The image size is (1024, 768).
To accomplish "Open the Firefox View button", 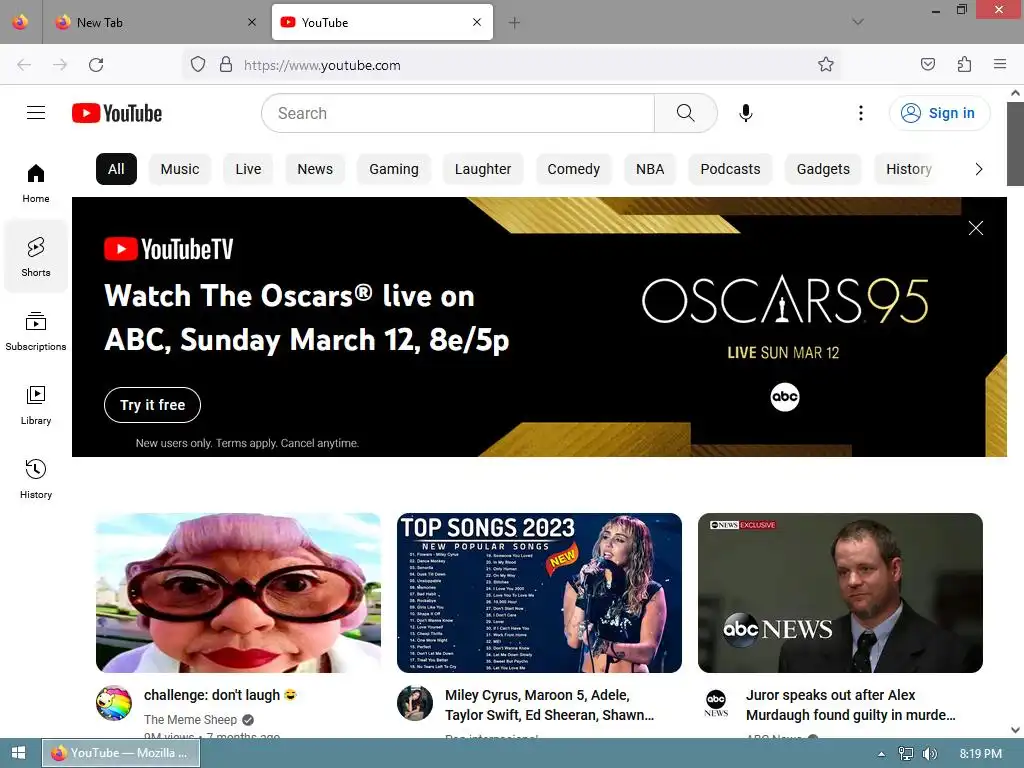I will (x=20, y=22).
